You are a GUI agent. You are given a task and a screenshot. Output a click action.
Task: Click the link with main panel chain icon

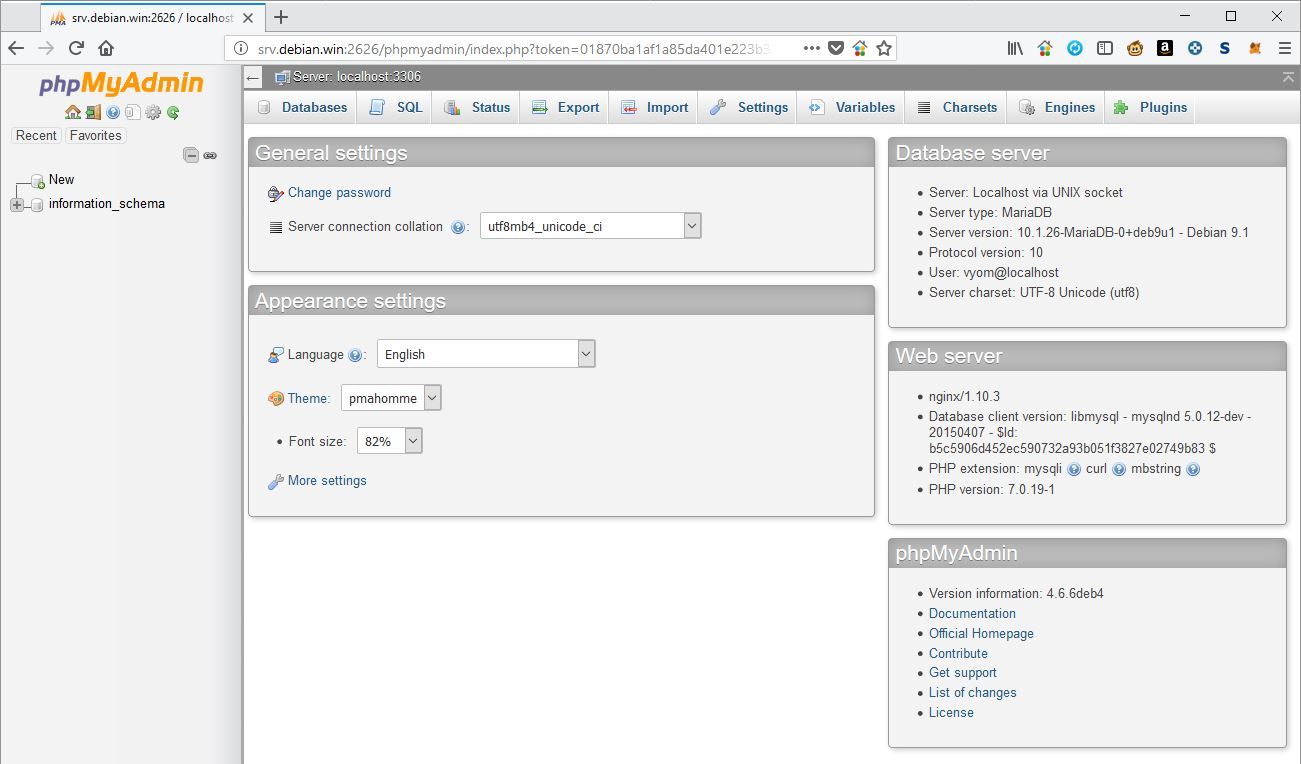coord(210,155)
